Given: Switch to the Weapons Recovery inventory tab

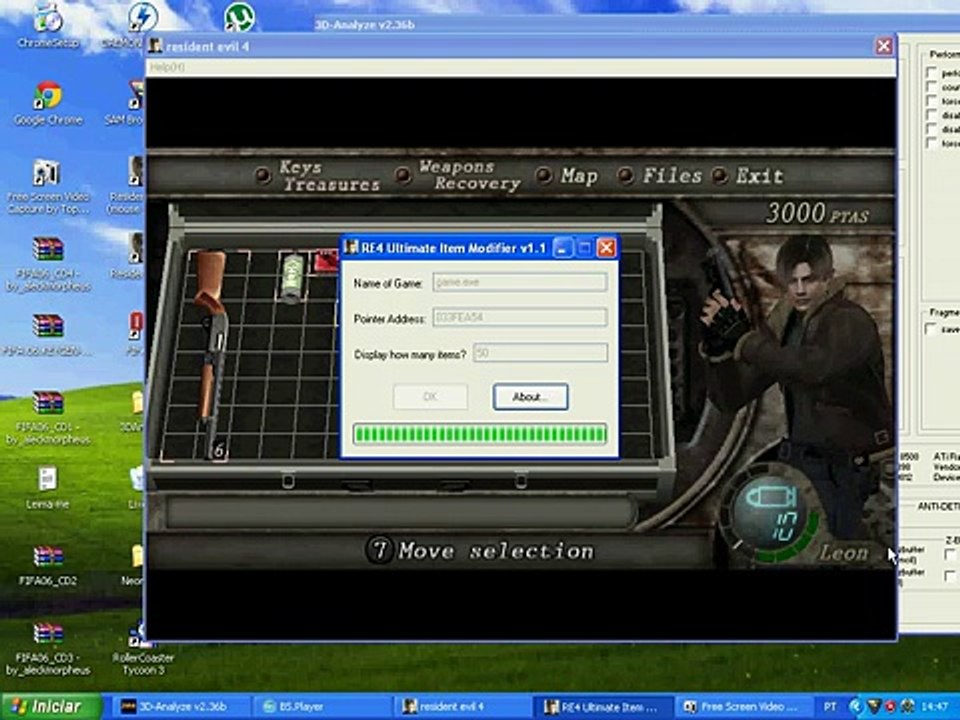Looking at the screenshot, I should pyautogui.click(x=469, y=175).
